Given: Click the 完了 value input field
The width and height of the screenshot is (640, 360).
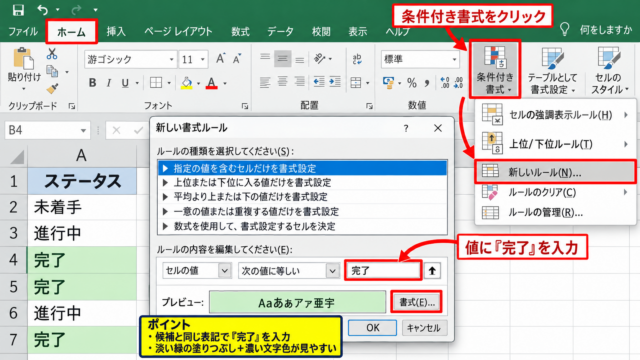Looking at the screenshot, I should pyautogui.click(x=383, y=270).
